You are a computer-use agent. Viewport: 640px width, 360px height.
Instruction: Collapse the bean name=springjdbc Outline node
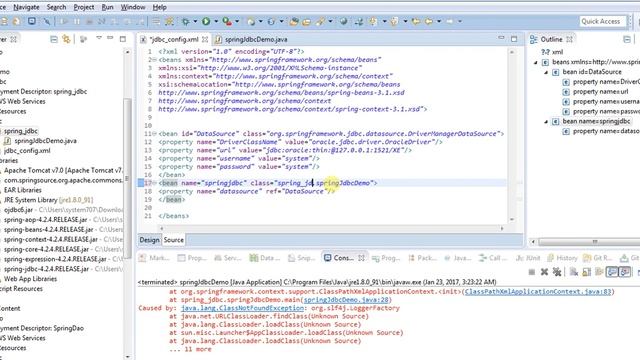[546, 122]
